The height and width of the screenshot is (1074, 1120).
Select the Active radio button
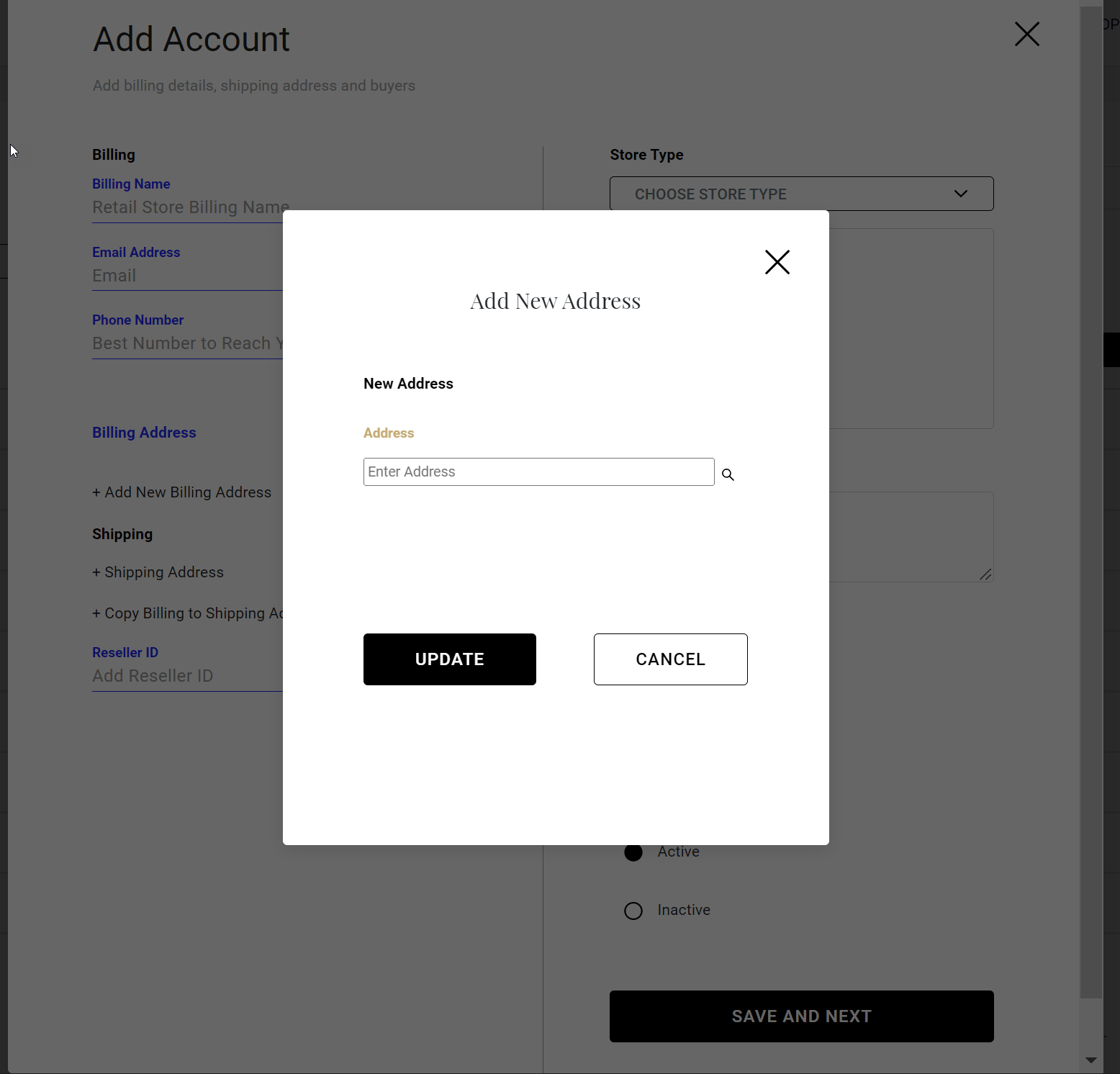coord(633,852)
